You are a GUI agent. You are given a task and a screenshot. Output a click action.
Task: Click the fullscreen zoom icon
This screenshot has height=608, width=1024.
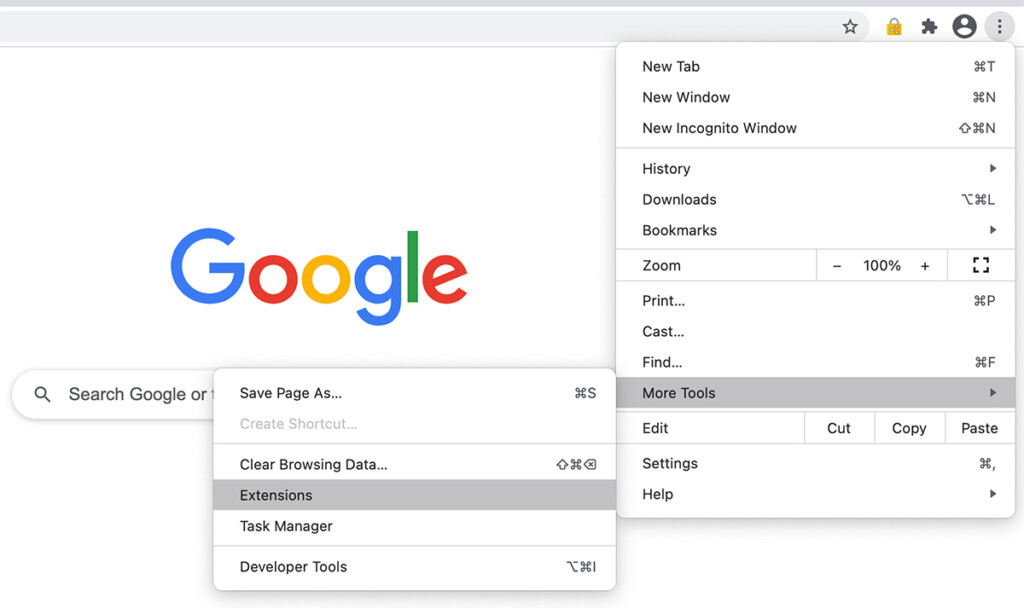point(981,265)
